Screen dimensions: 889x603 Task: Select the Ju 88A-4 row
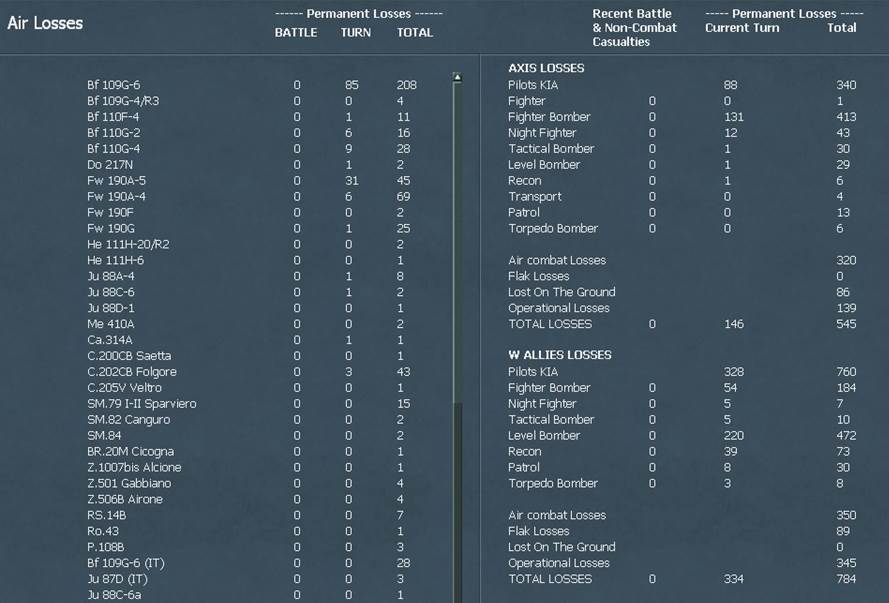(x=252, y=276)
